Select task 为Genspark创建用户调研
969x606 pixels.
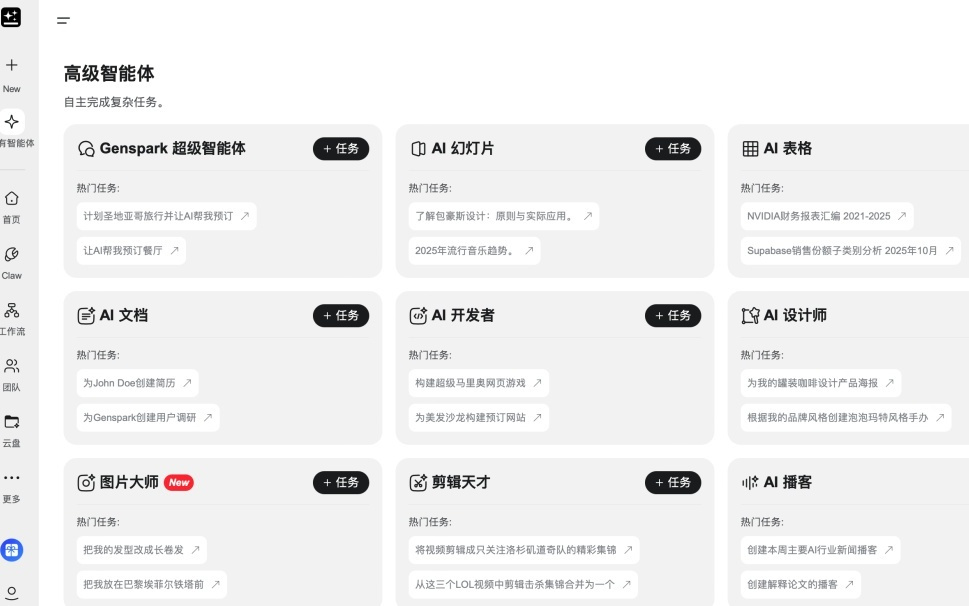[x=148, y=418]
